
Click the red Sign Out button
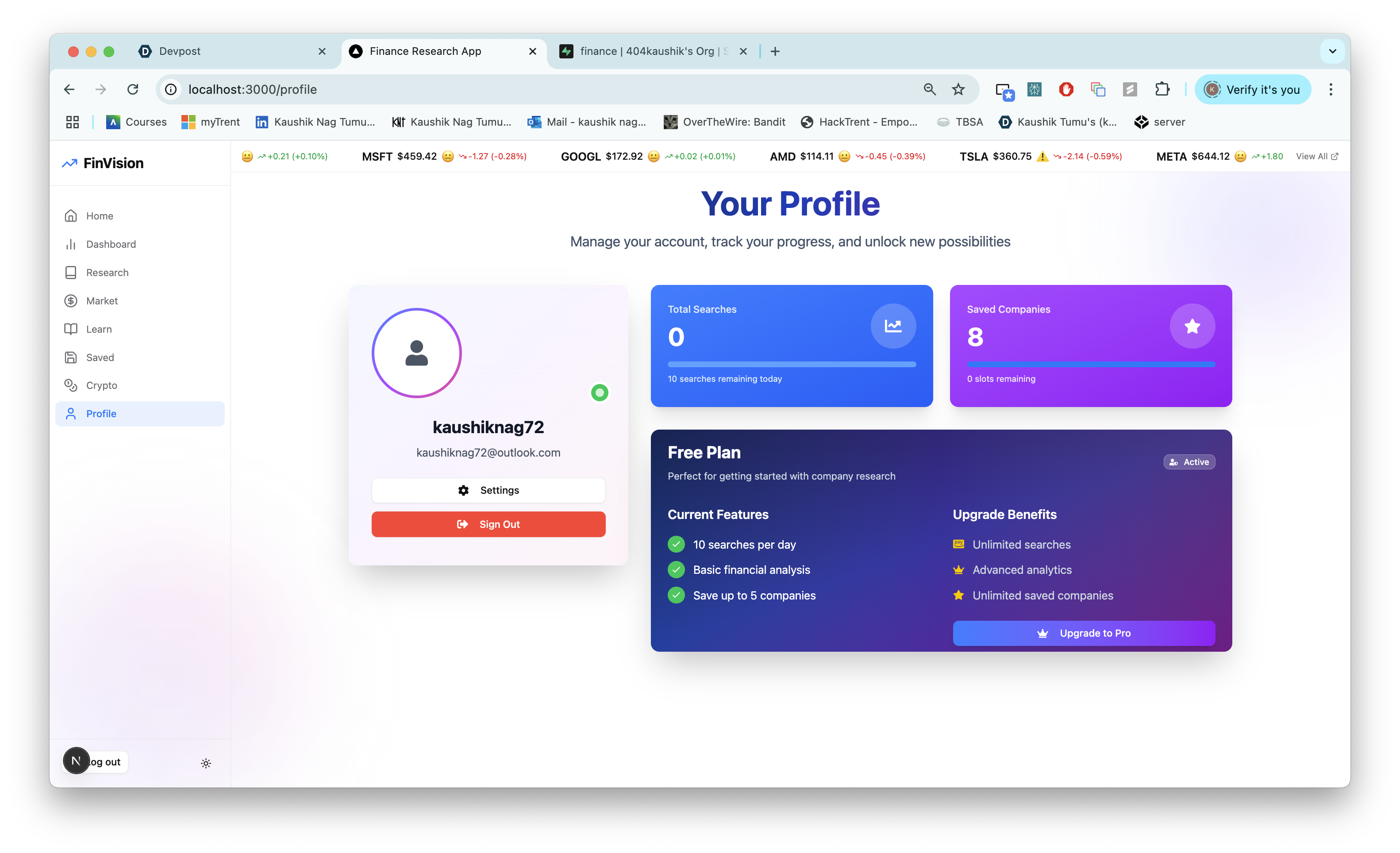coord(488,524)
